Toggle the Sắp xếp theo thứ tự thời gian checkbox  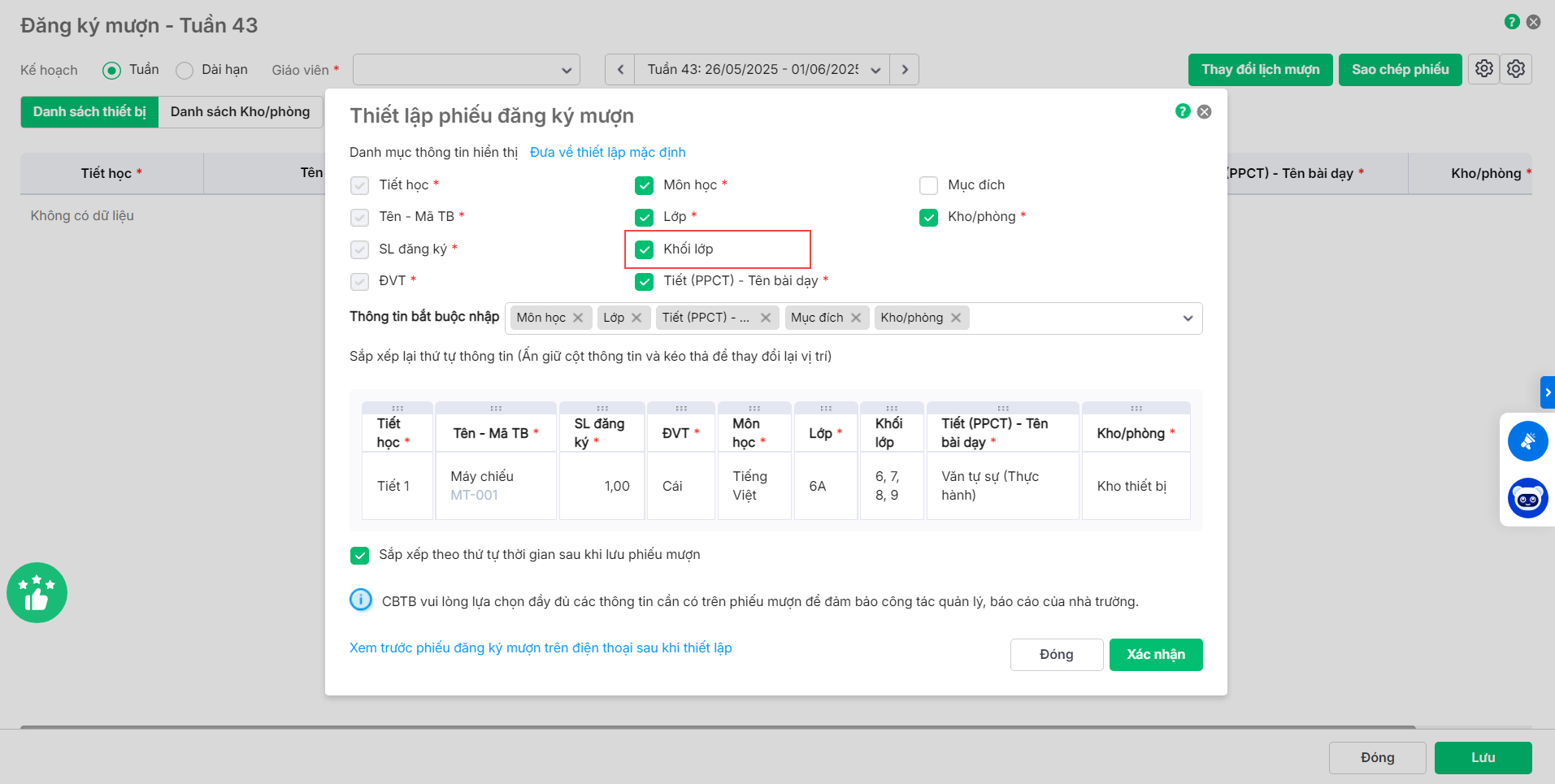point(360,556)
